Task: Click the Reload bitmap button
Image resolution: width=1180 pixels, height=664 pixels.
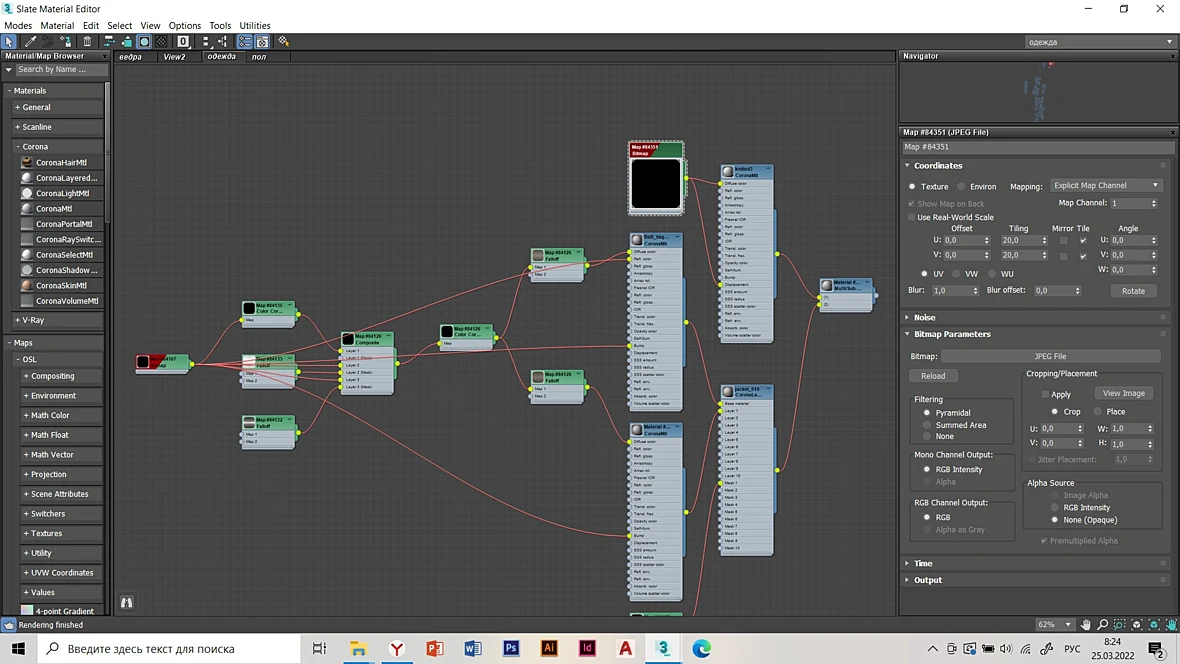Action: 933,376
